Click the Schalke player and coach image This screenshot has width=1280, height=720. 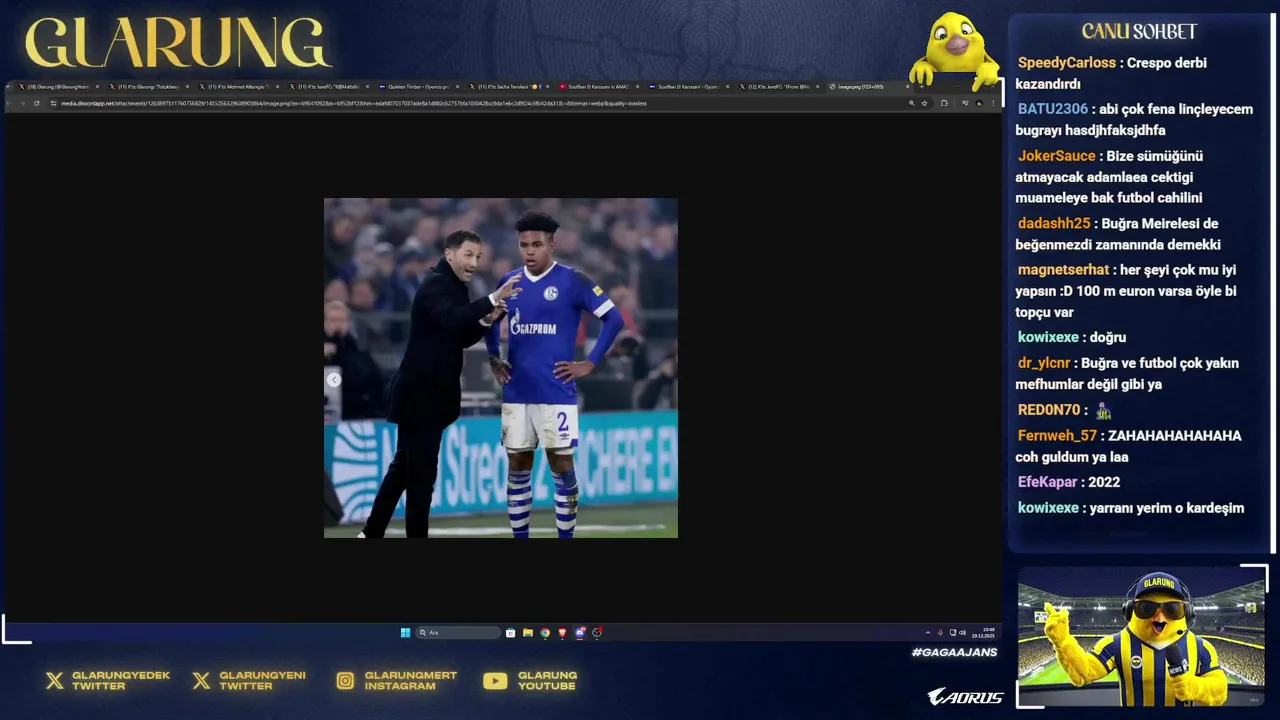[500, 368]
